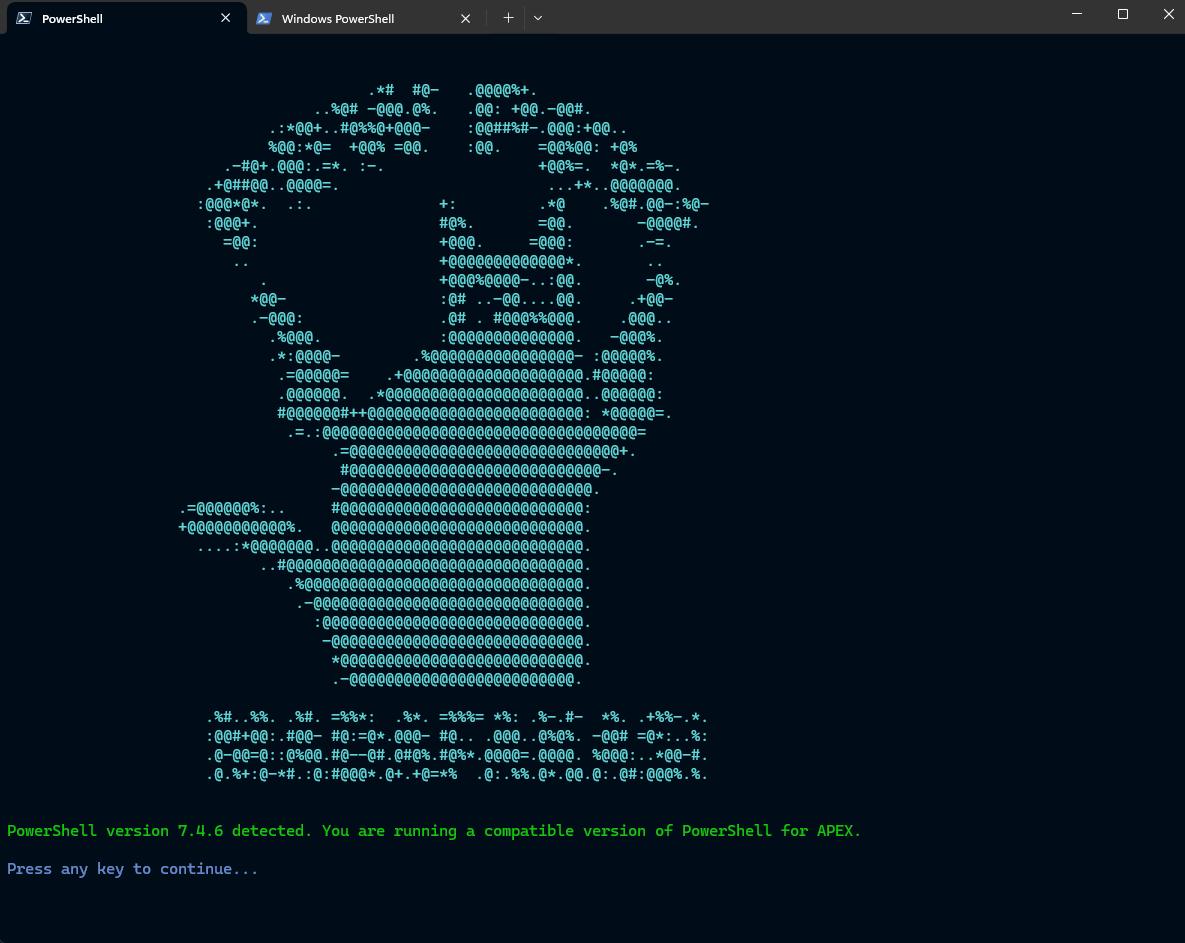Click the Windows PowerShell tab icon
This screenshot has width=1185, height=943.
tap(264, 18)
